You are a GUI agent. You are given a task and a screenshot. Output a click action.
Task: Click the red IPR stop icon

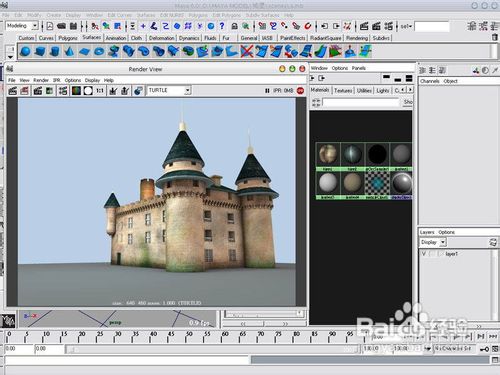pyautogui.click(x=300, y=91)
